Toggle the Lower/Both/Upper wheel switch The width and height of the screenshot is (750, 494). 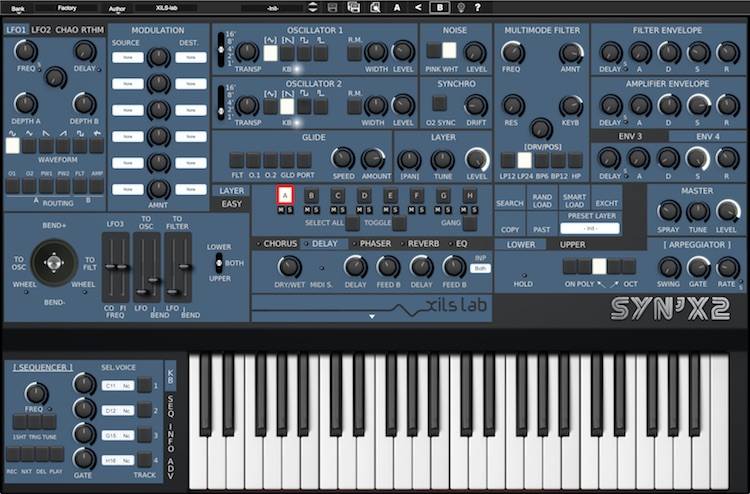pos(219,261)
